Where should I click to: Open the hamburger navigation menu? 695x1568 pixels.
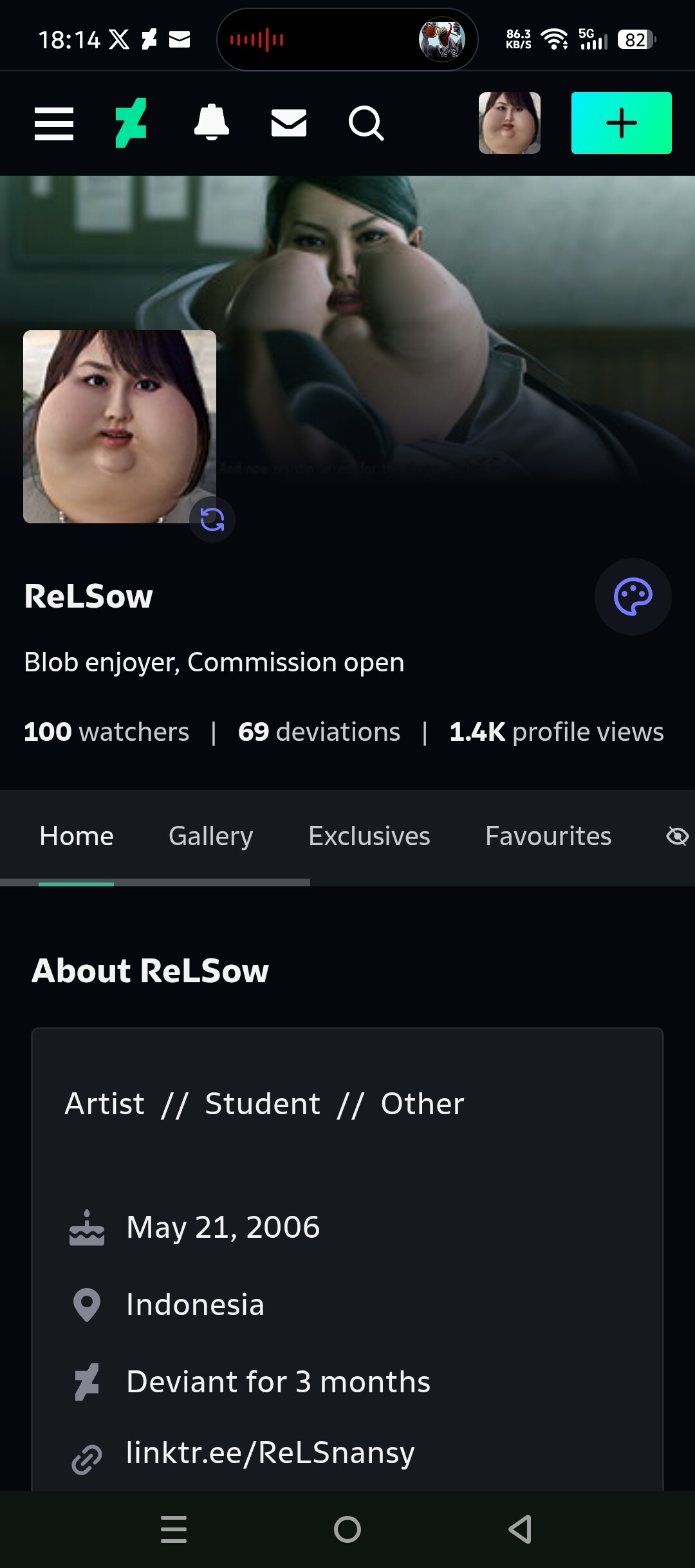54,124
